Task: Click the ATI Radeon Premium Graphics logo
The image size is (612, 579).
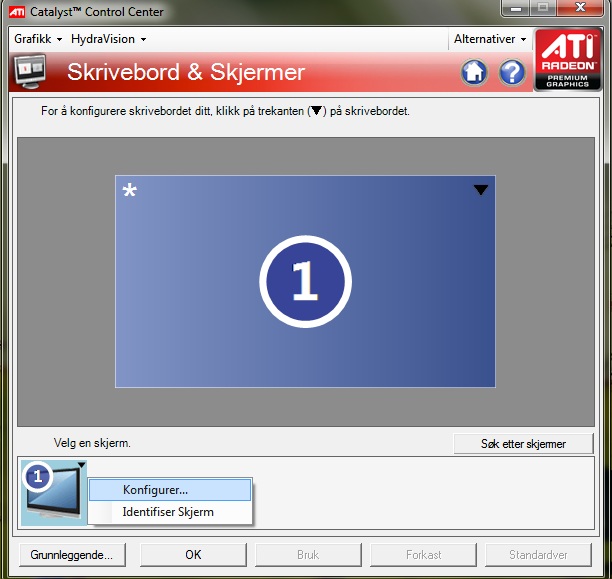Action: (x=568, y=60)
